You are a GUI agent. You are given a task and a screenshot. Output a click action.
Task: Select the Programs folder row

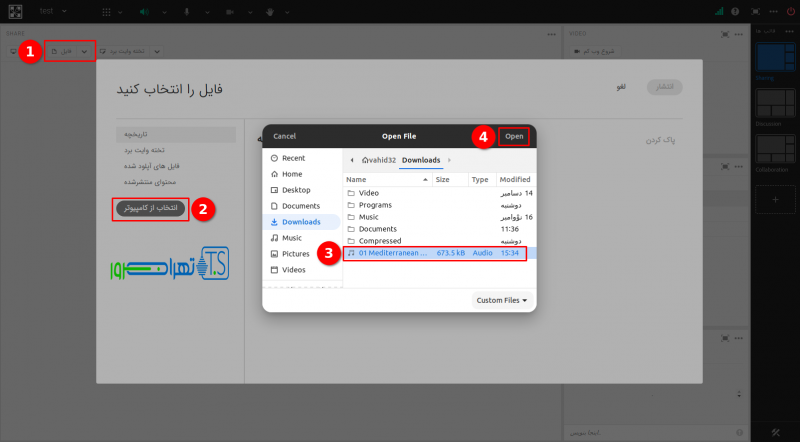[440, 205]
